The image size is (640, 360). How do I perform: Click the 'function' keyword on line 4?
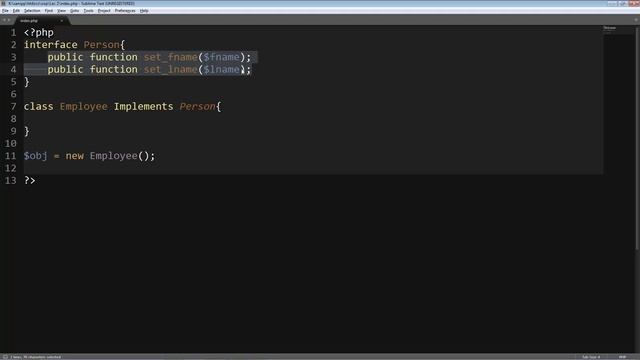tap(114, 69)
